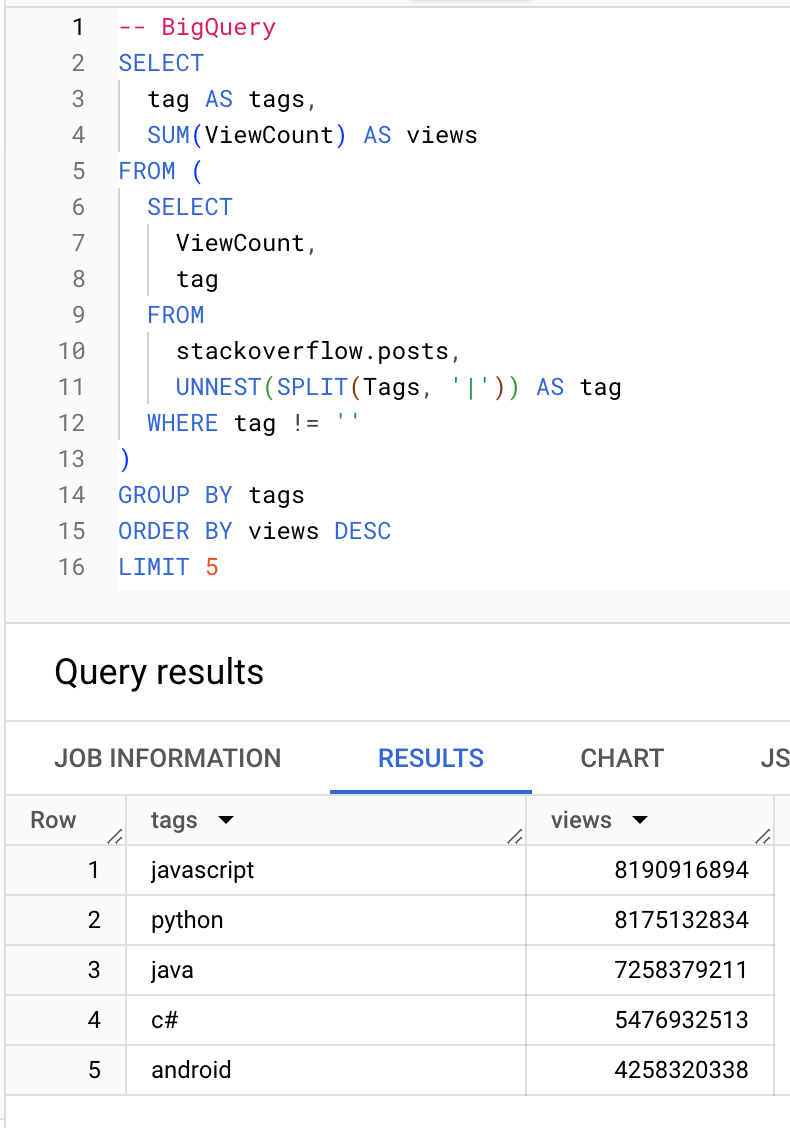Click the SELECT keyword on line 2

coord(161,63)
